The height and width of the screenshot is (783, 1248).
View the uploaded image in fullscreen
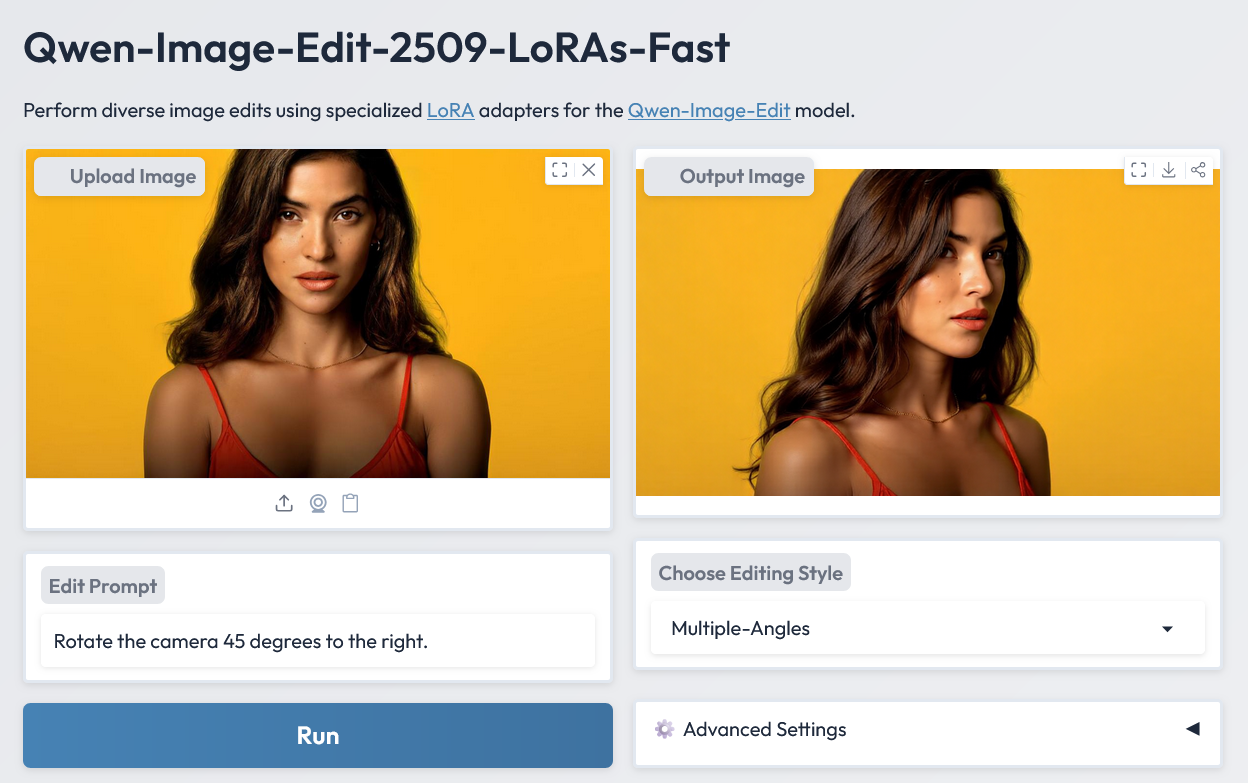(560, 170)
